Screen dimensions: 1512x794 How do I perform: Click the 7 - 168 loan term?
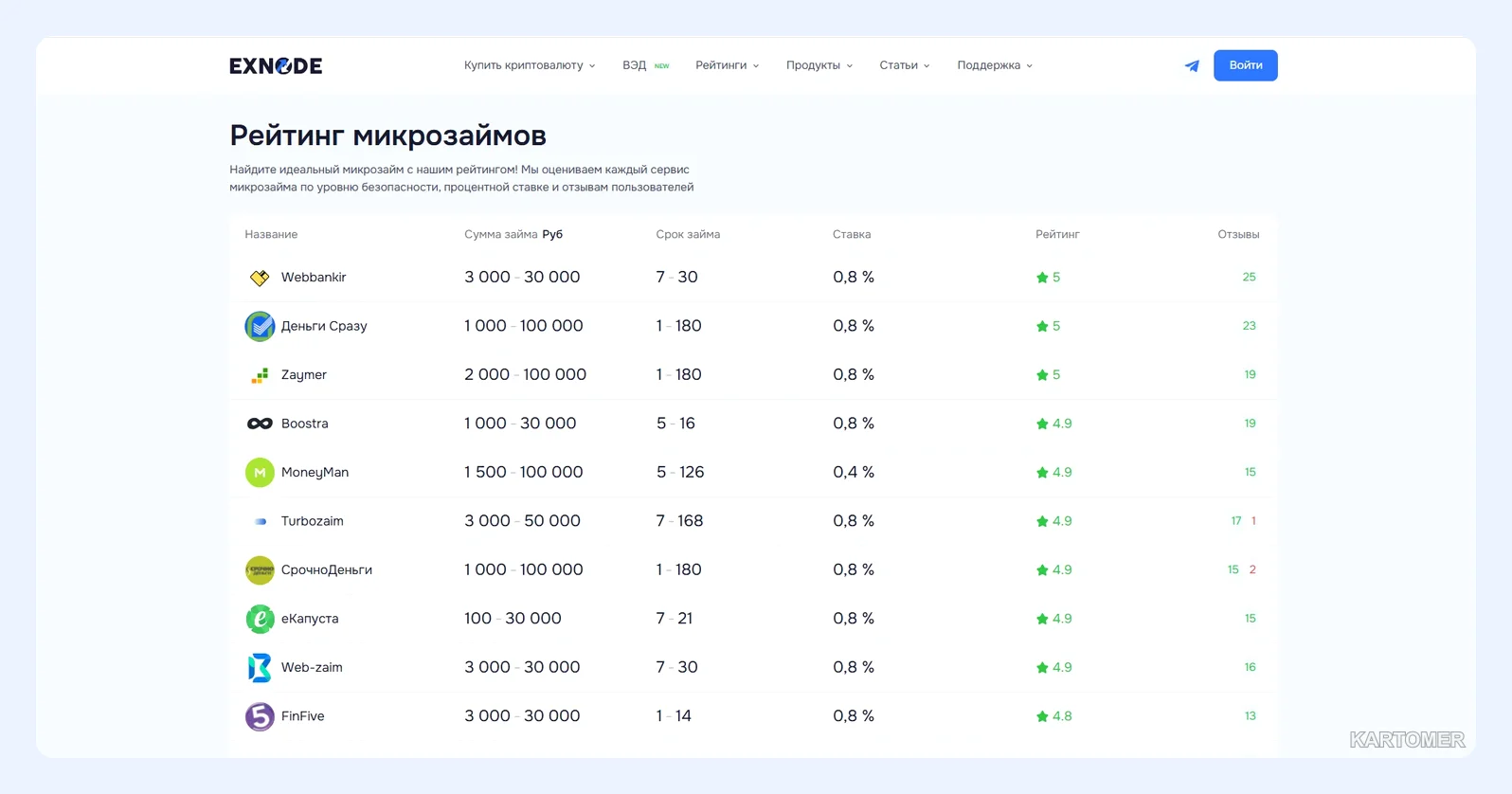[679, 521]
